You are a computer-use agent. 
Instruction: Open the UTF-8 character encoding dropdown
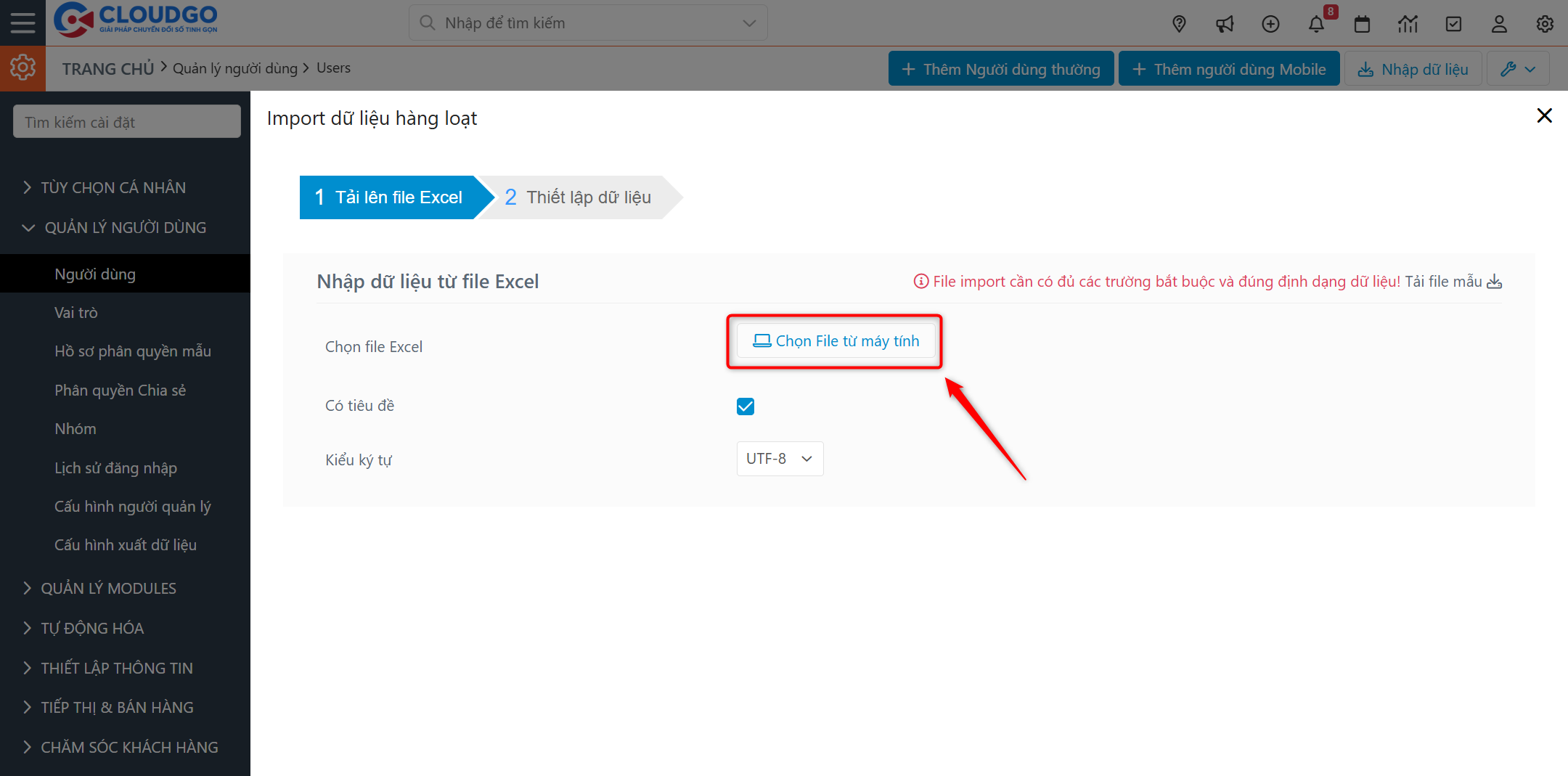point(779,458)
